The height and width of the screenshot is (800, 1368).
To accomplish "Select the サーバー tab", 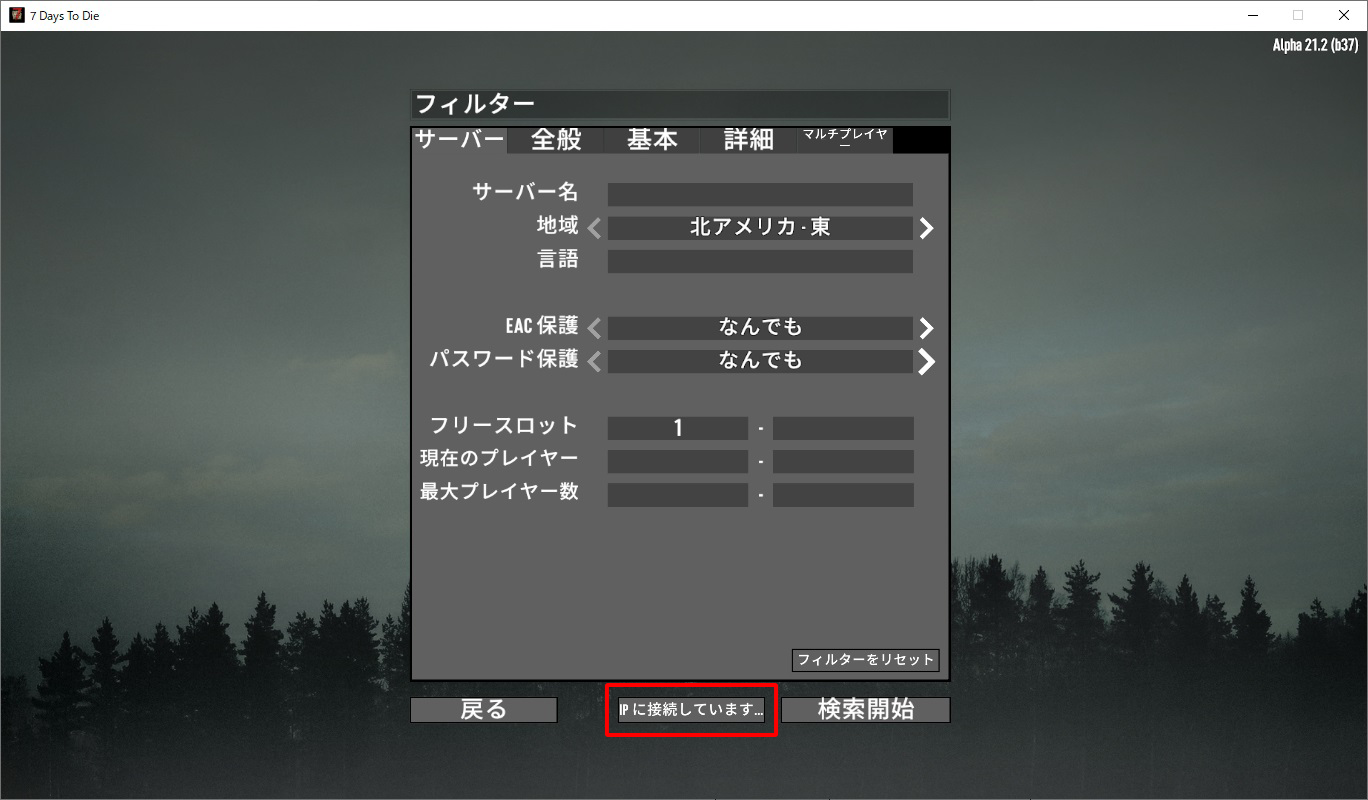I will 460,140.
